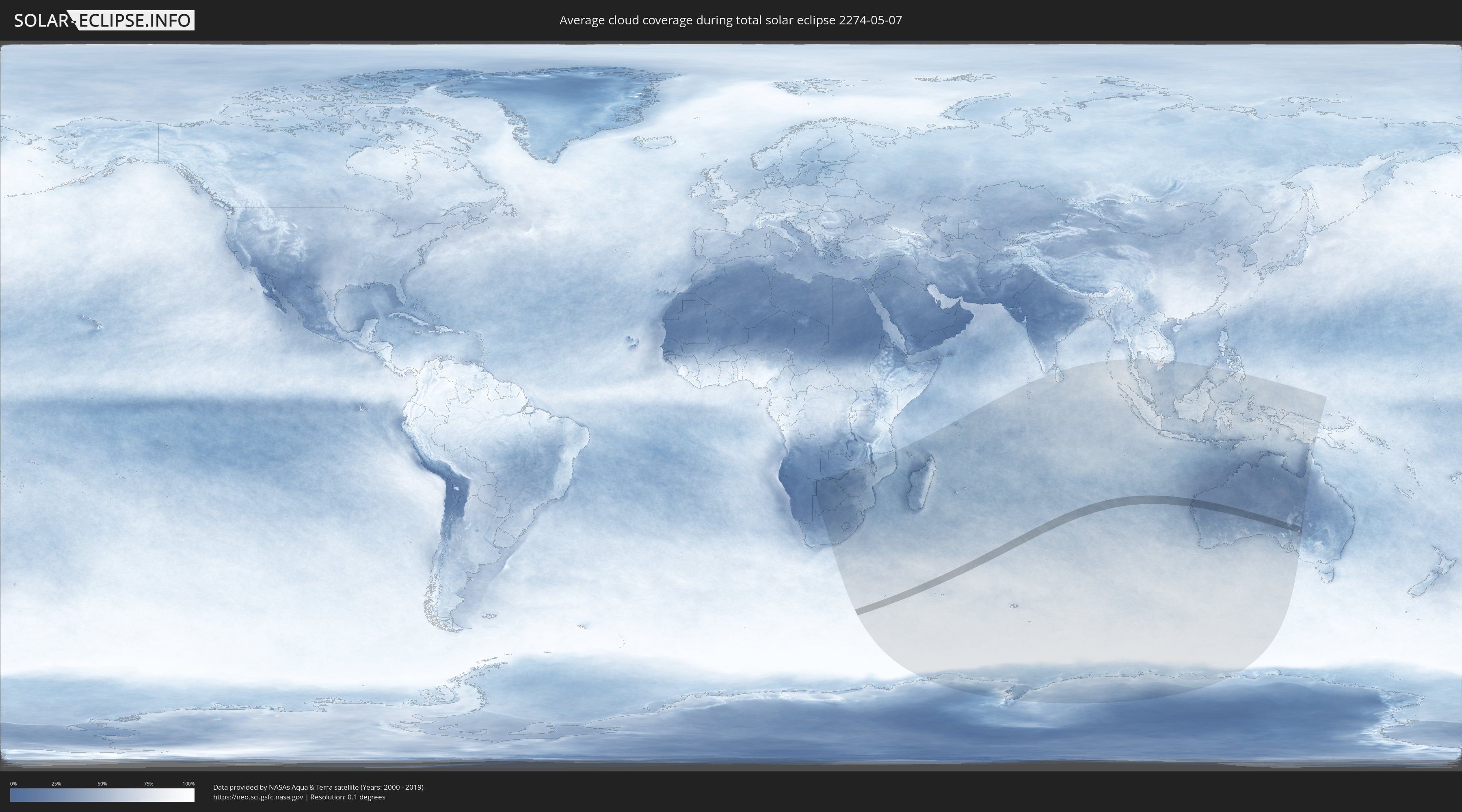Viewport: 1462px width, 812px height.
Task: Click the '100%' legend label
Action: click(188, 784)
